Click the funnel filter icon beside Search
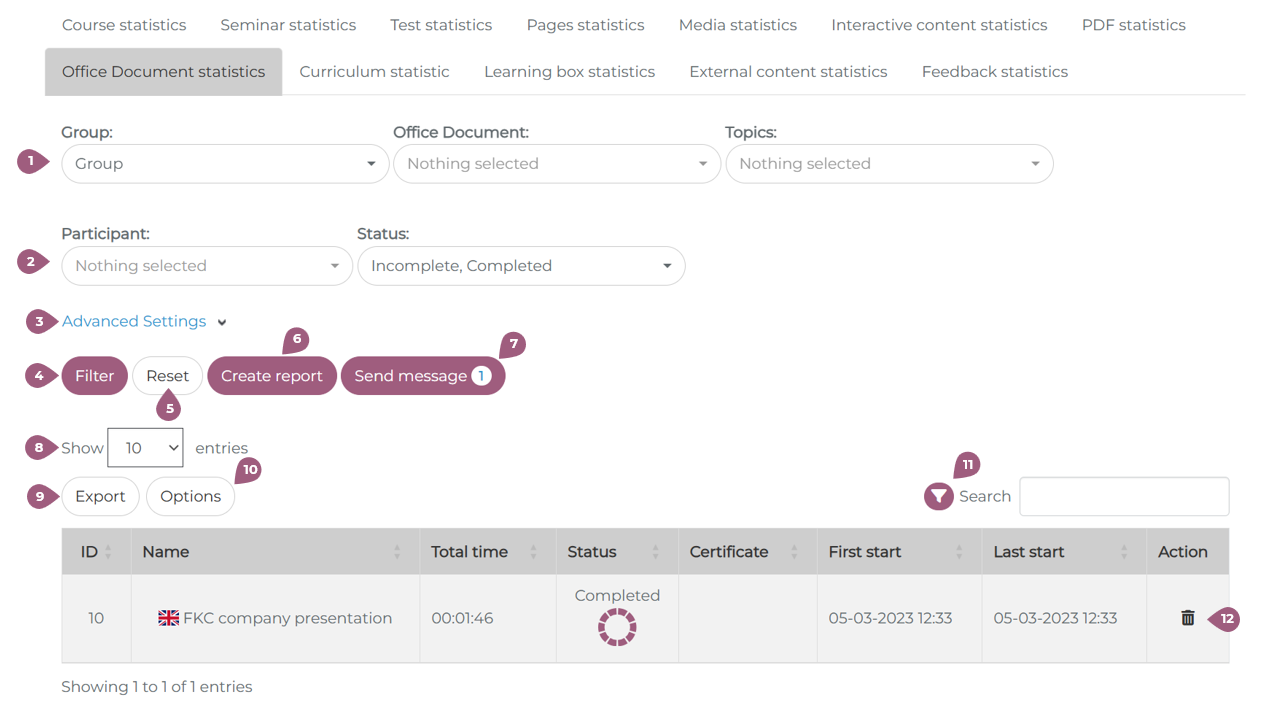The image size is (1264, 713). point(939,496)
